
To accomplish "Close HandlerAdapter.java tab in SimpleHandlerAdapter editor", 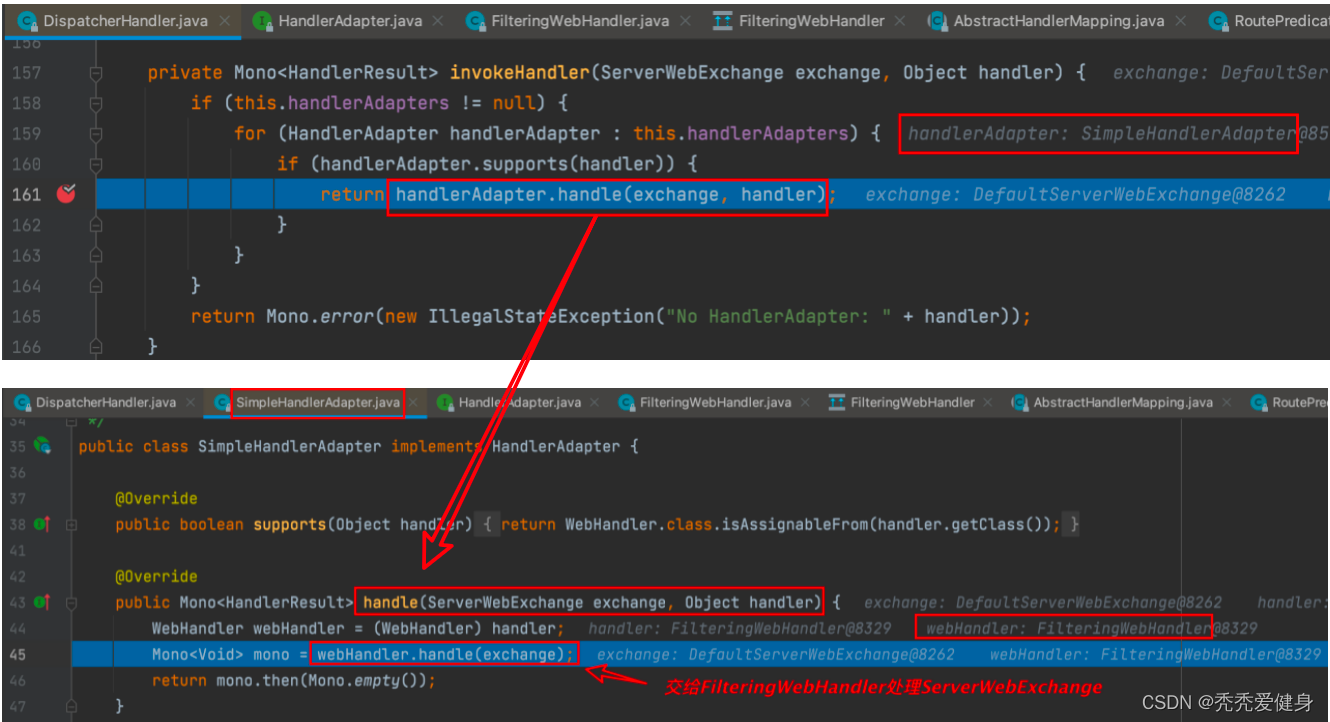I will click(595, 402).
